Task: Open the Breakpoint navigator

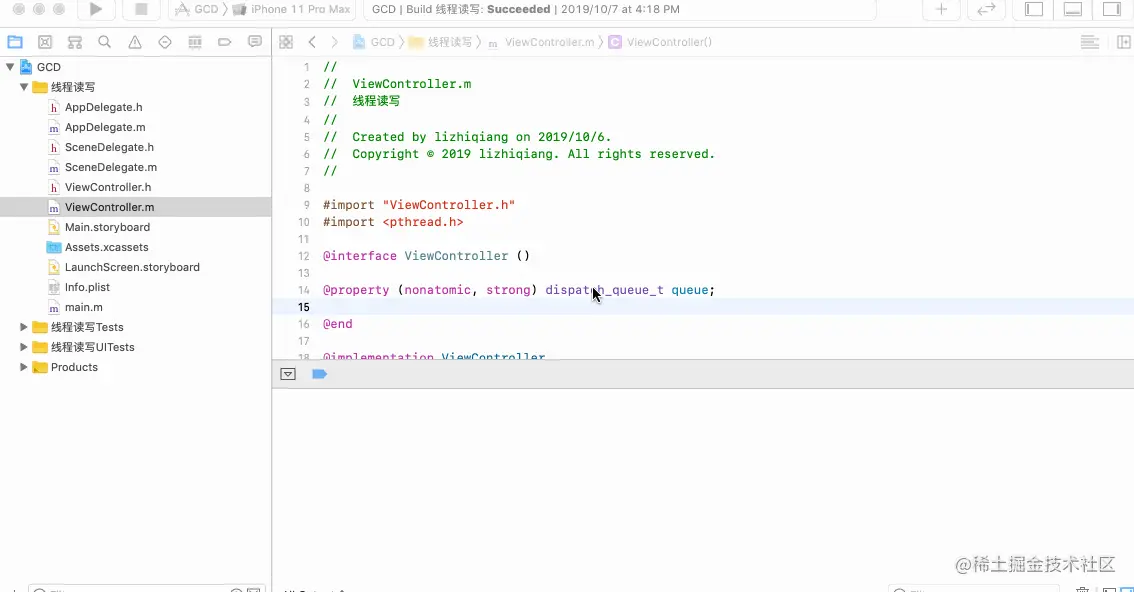Action: tap(222, 41)
